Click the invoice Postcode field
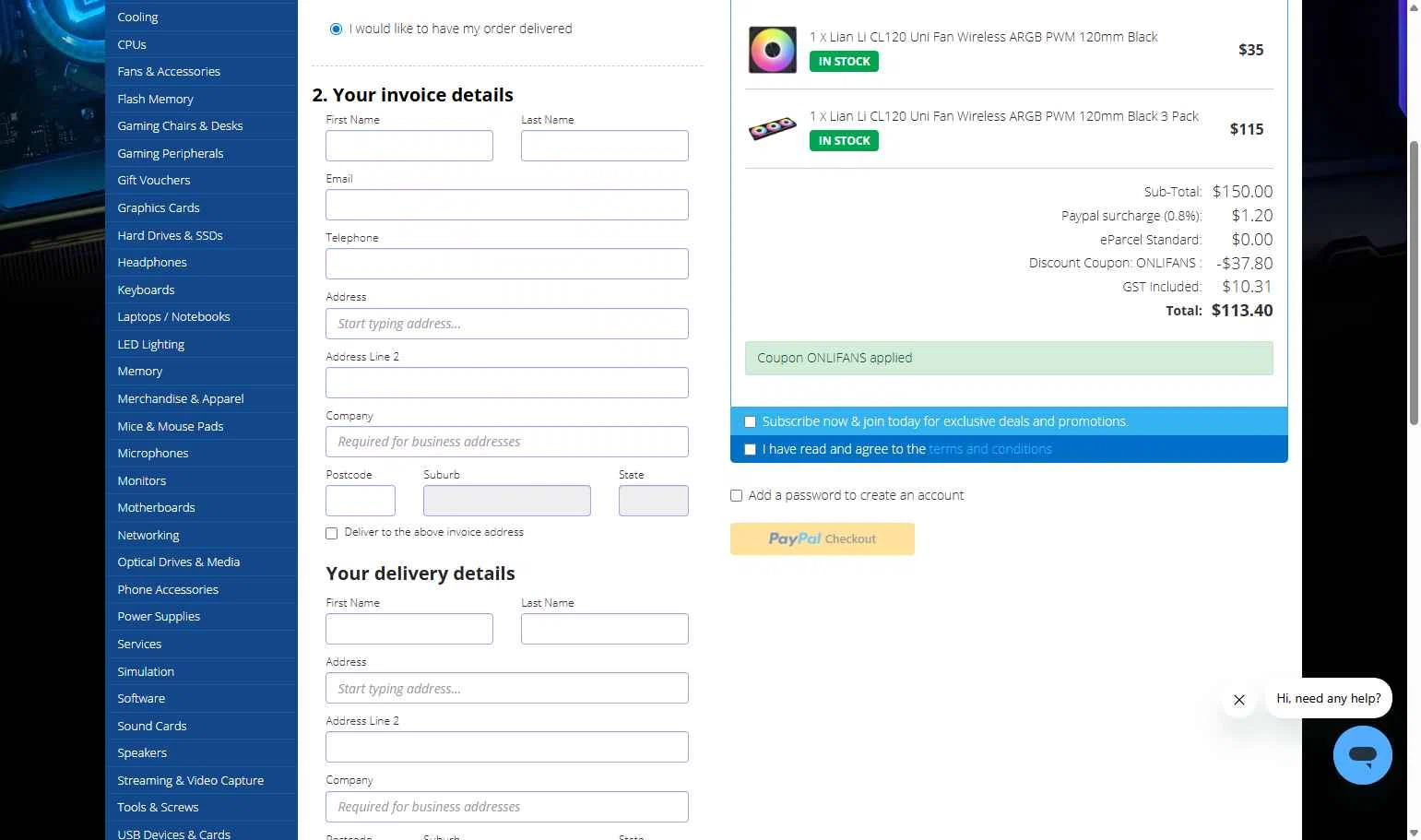1421x840 pixels. tap(361, 501)
